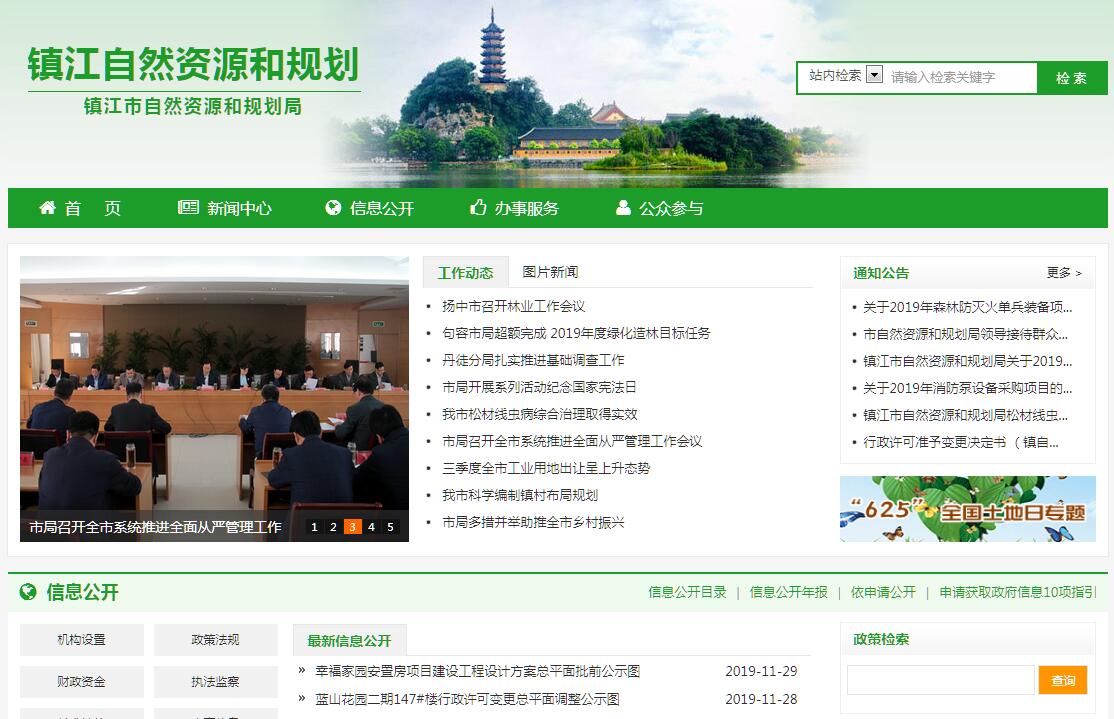Viewport: 1114px width, 719px height.
Task: Open the 站内检索 dropdown arrow
Action: [875, 74]
